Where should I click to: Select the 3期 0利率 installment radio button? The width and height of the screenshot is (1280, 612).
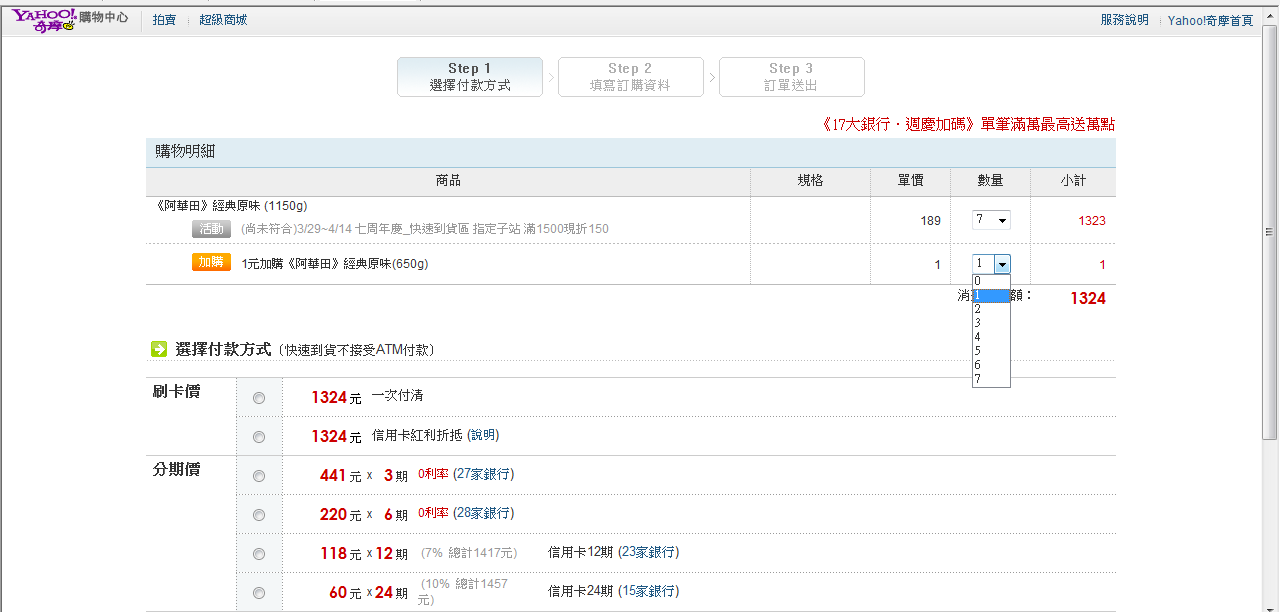click(259, 476)
